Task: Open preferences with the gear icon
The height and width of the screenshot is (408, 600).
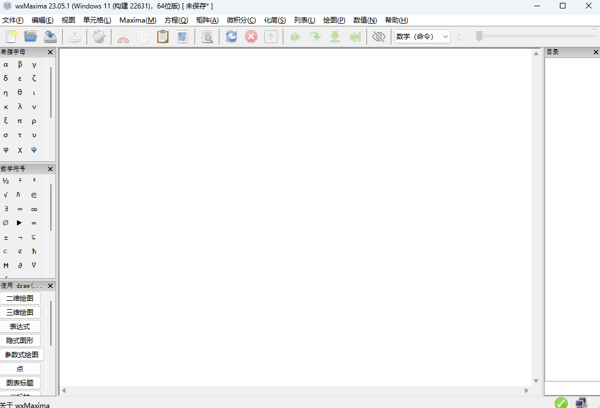Action: click(99, 37)
